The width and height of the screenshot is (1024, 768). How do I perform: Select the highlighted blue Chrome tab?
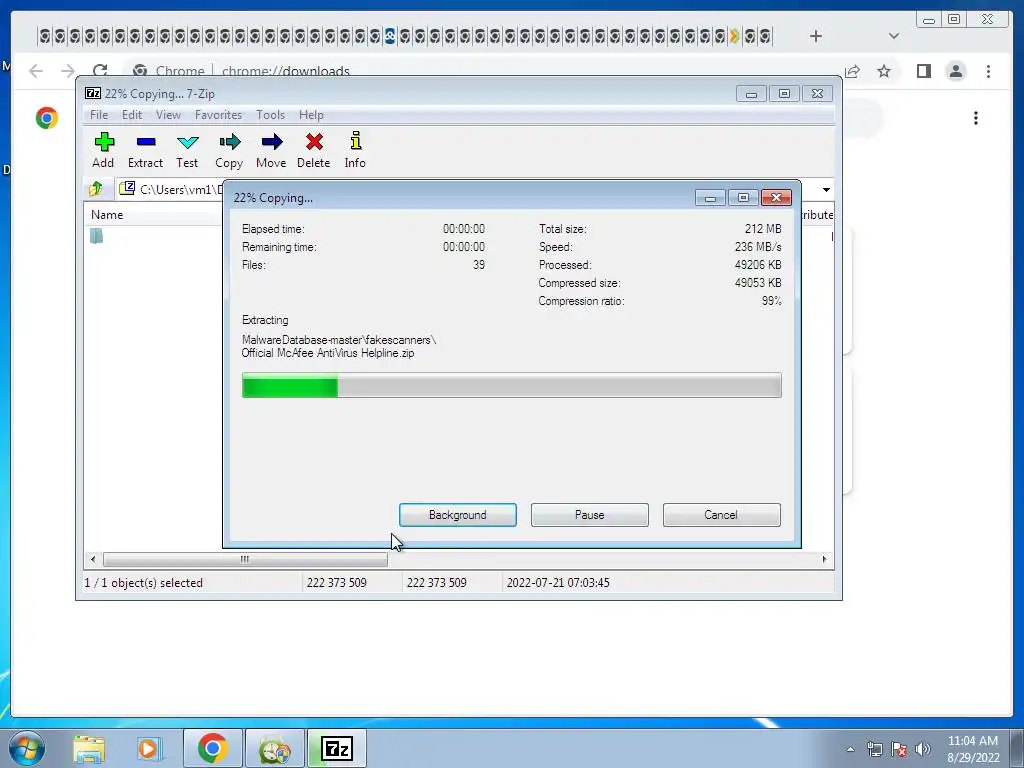(x=390, y=36)
